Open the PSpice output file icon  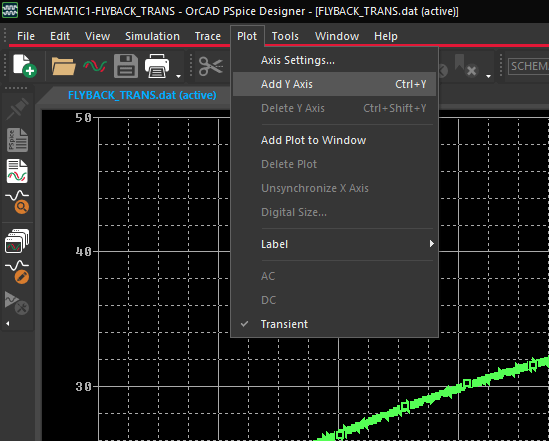pos(17,140)
